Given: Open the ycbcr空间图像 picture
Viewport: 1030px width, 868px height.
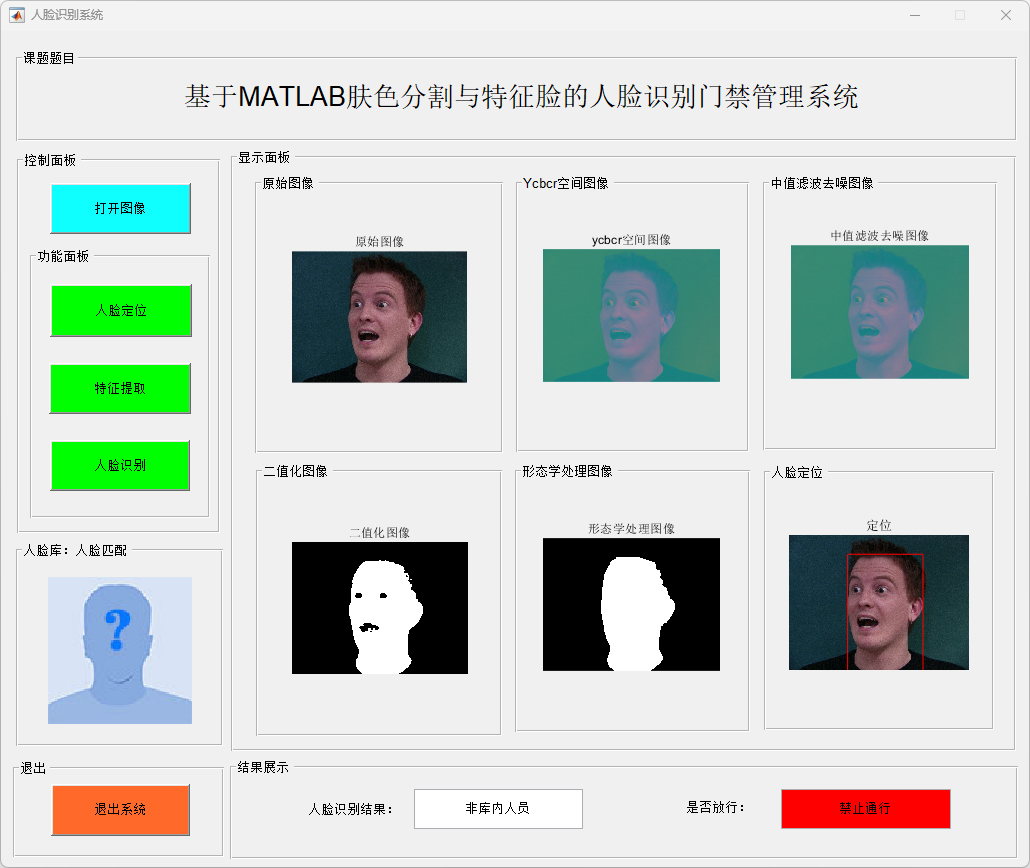Looking at the screenshot, I should tap(631, 315).
